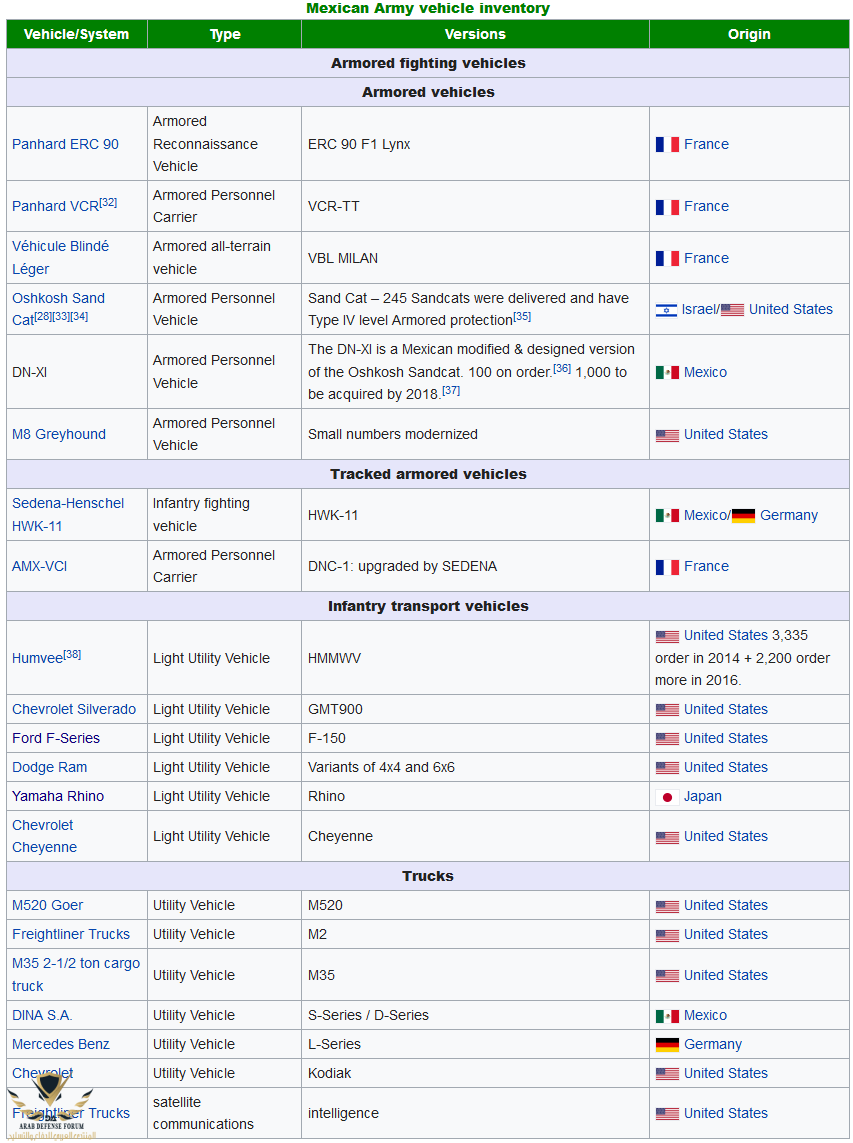The image size is (853, 1143).
Task: Open the M35 2-1/2 ton cargo truck link
Action: (76, 975)
